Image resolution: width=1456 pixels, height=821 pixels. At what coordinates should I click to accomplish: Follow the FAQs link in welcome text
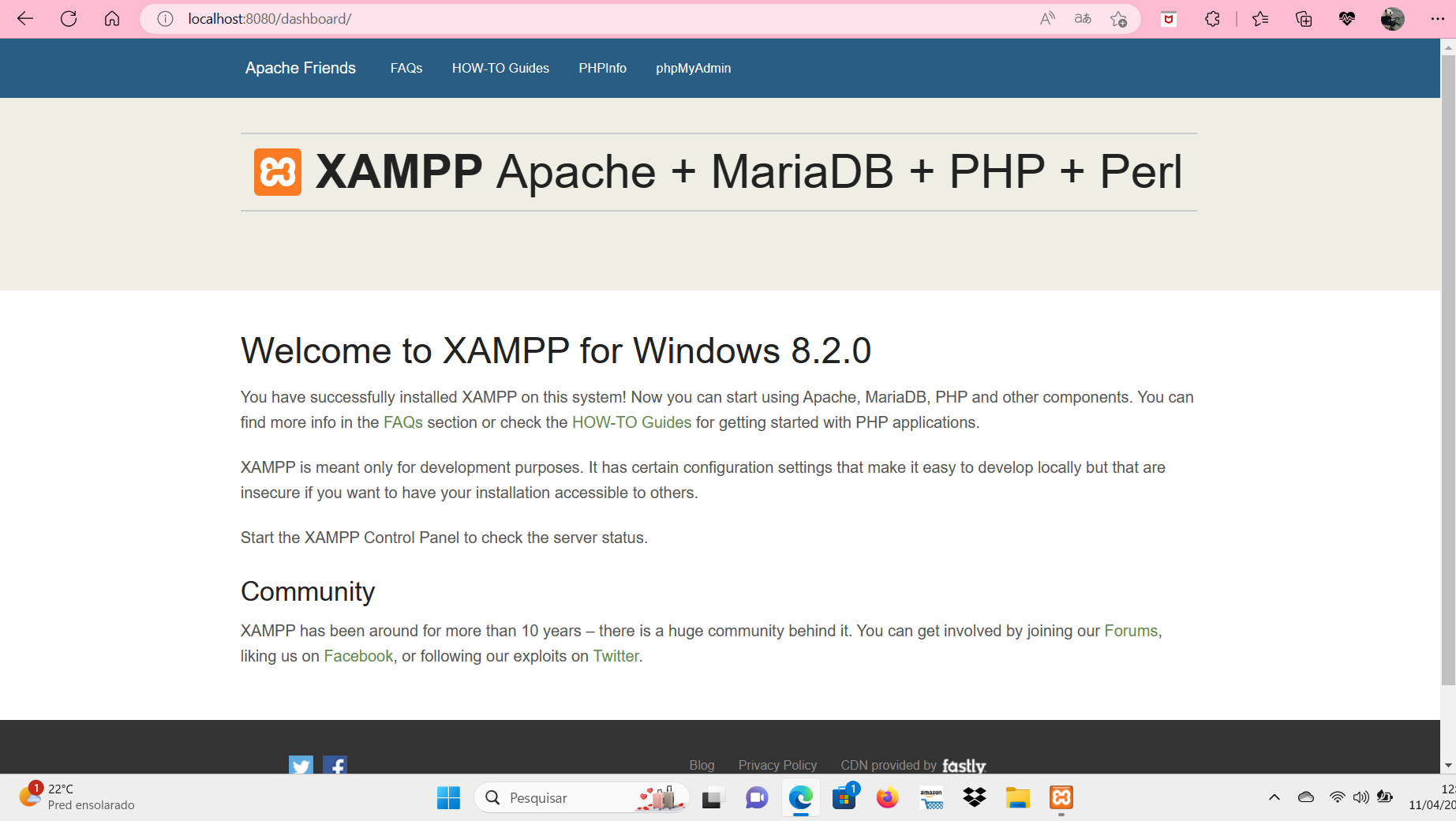(x=403, y=422)
